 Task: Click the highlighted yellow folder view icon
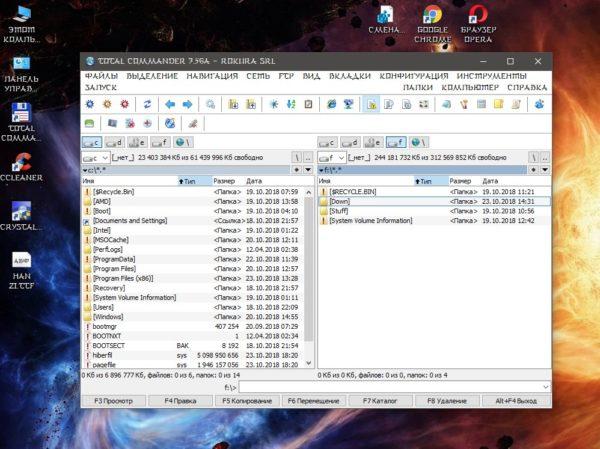(371, 104)
